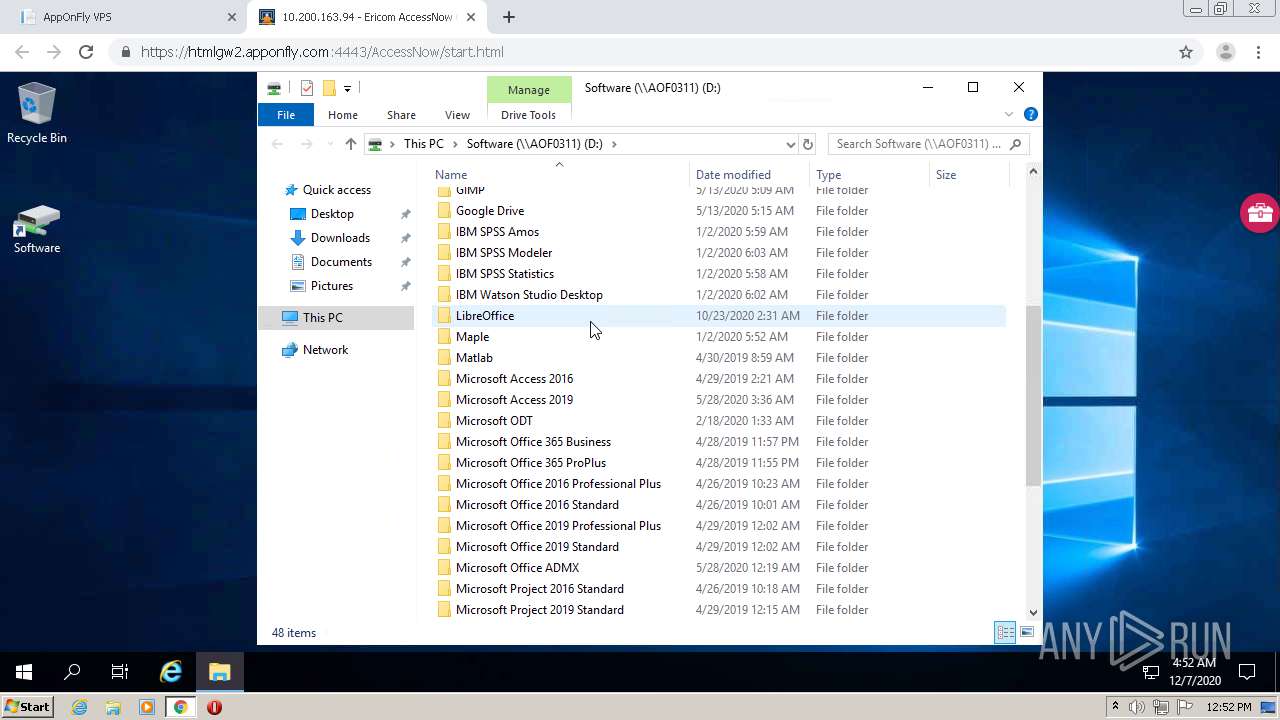
Task: Select the Microsoft Access 2019 folder
Action: [514, 400]
